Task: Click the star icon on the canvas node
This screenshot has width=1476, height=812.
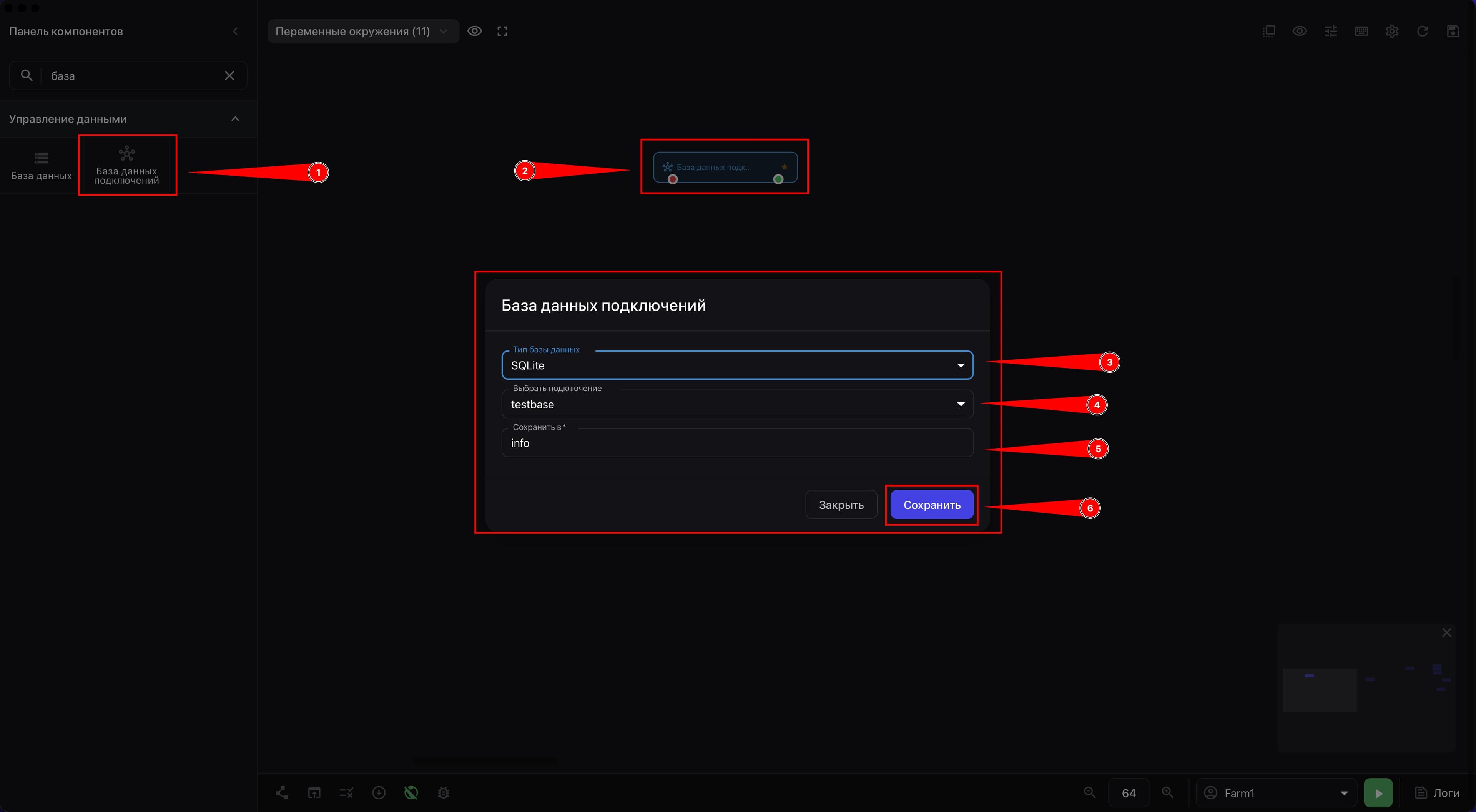Action: 785,167
